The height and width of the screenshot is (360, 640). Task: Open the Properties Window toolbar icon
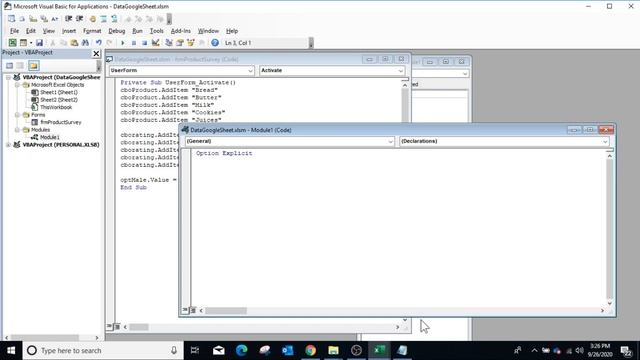point(180,42)
